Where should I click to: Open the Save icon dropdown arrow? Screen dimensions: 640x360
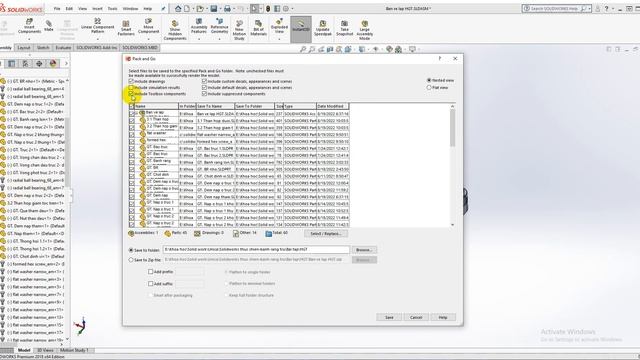click(x=220, y=9)
